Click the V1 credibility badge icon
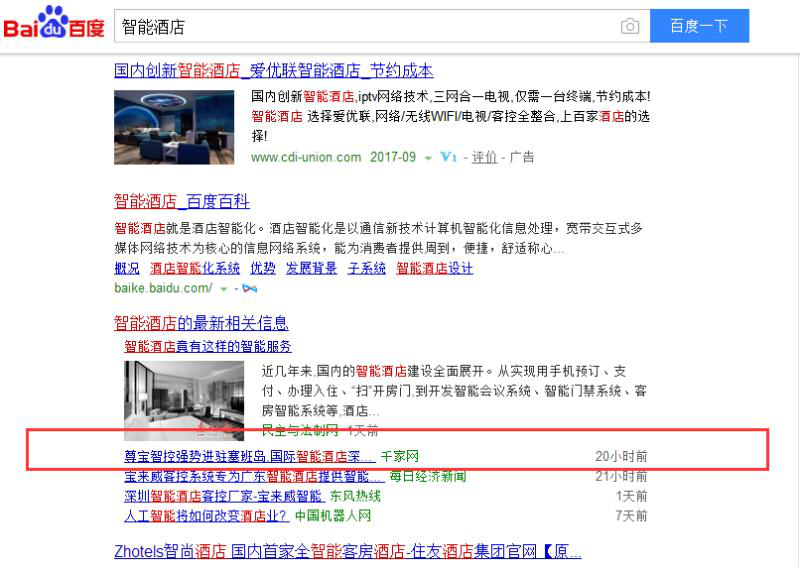 (x=448, y=157)
